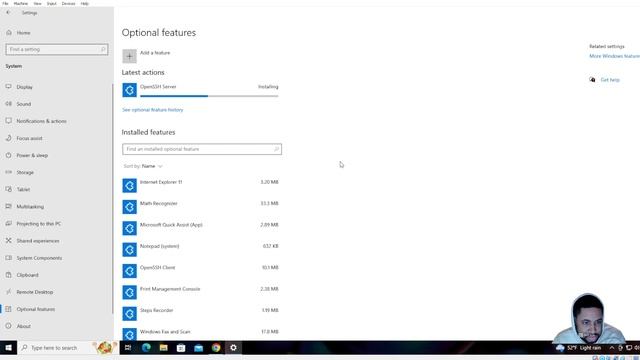
Task: Click the Notepad (system) name text
Action: point(160,246)
